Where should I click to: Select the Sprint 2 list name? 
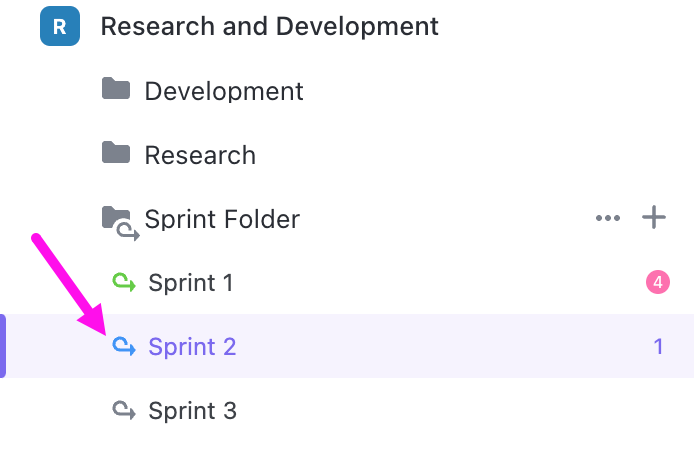192,347
